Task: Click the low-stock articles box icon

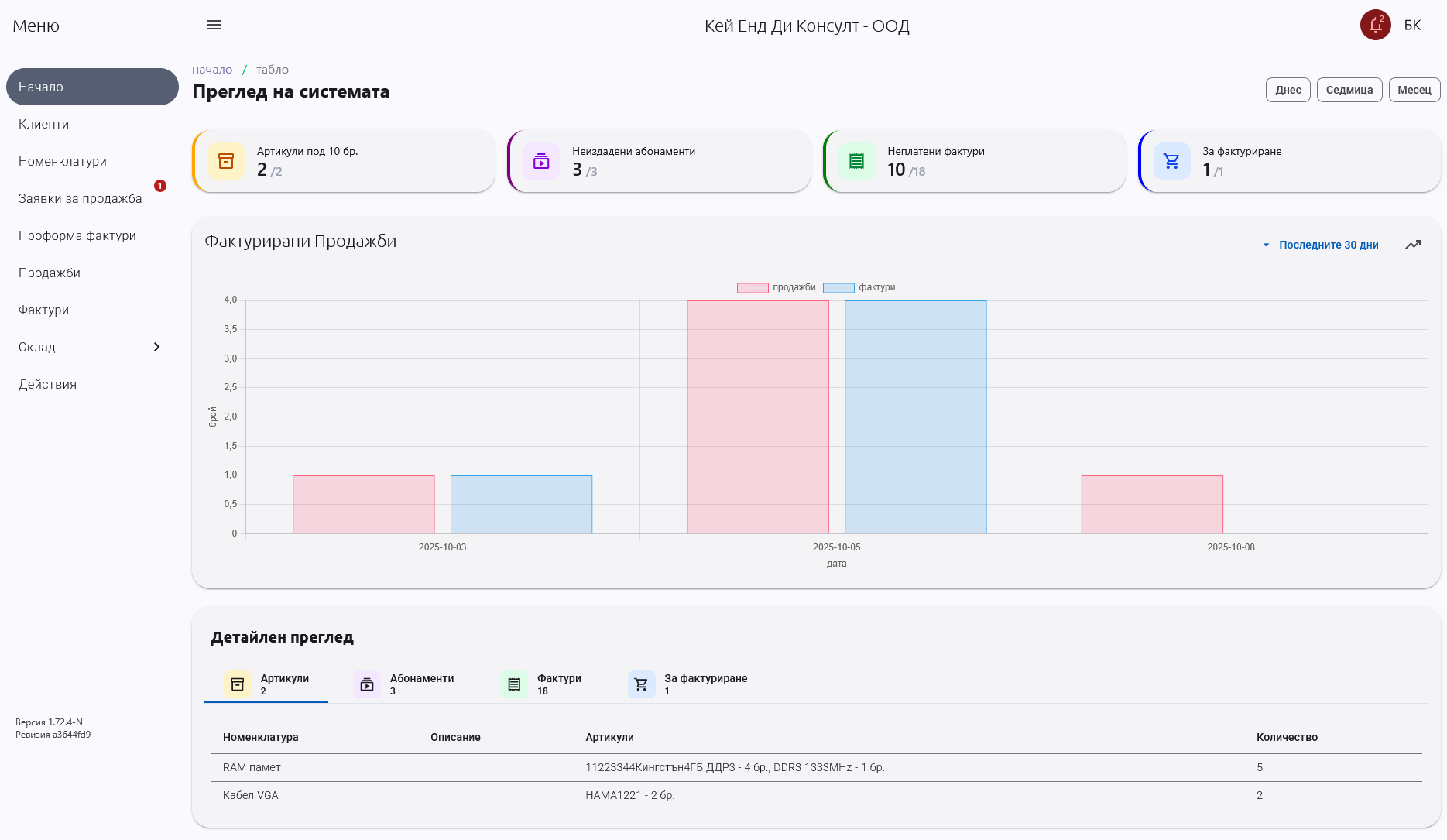Action: pyautogui.click(x=226, y=160)
